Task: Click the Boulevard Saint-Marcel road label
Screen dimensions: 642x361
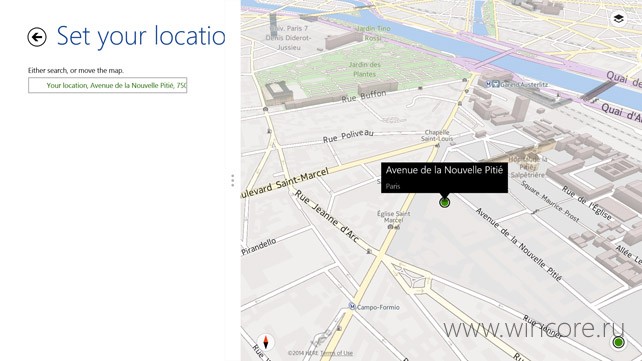Action: (x=285, y=183)
